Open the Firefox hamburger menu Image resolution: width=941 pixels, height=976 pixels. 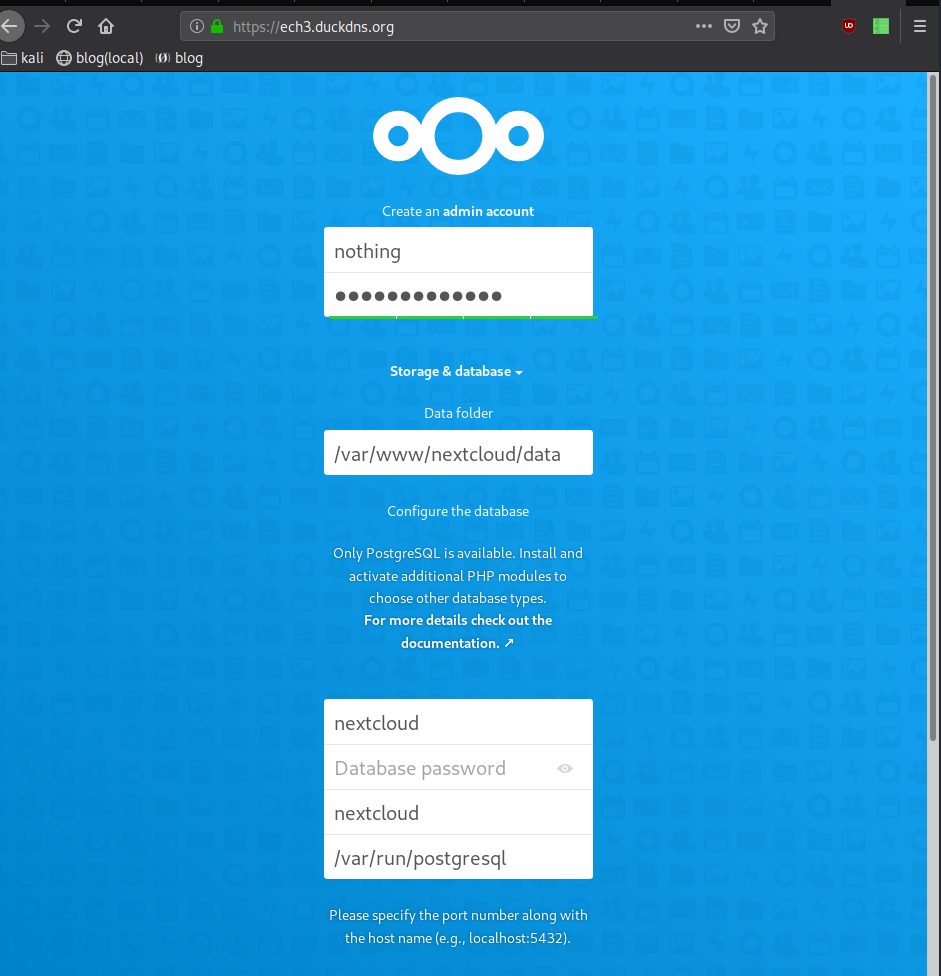click(x=920, y=26)
